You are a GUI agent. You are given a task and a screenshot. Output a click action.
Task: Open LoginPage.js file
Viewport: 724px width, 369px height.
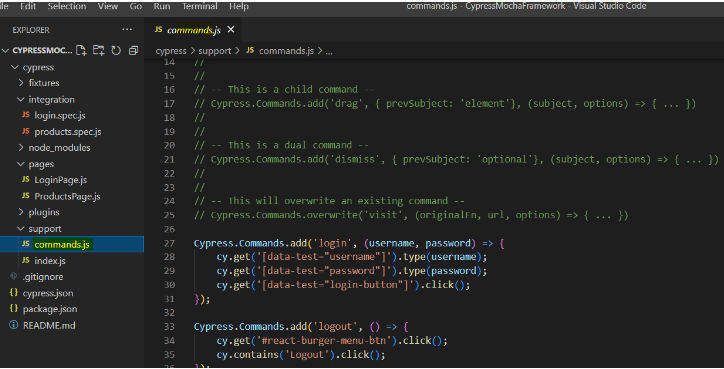point(60,180)
